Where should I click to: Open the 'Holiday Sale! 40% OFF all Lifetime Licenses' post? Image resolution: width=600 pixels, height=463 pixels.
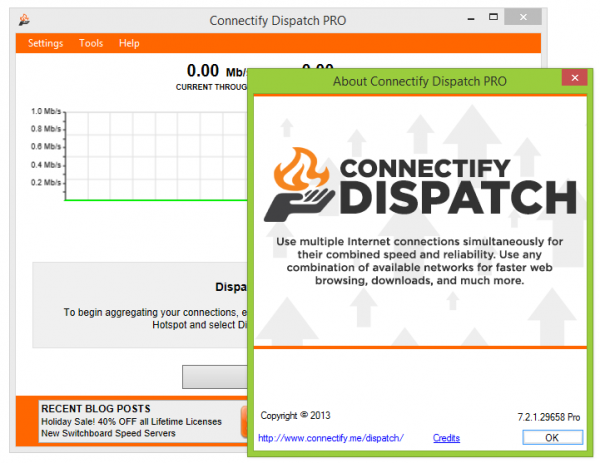(x=131, y=422)
